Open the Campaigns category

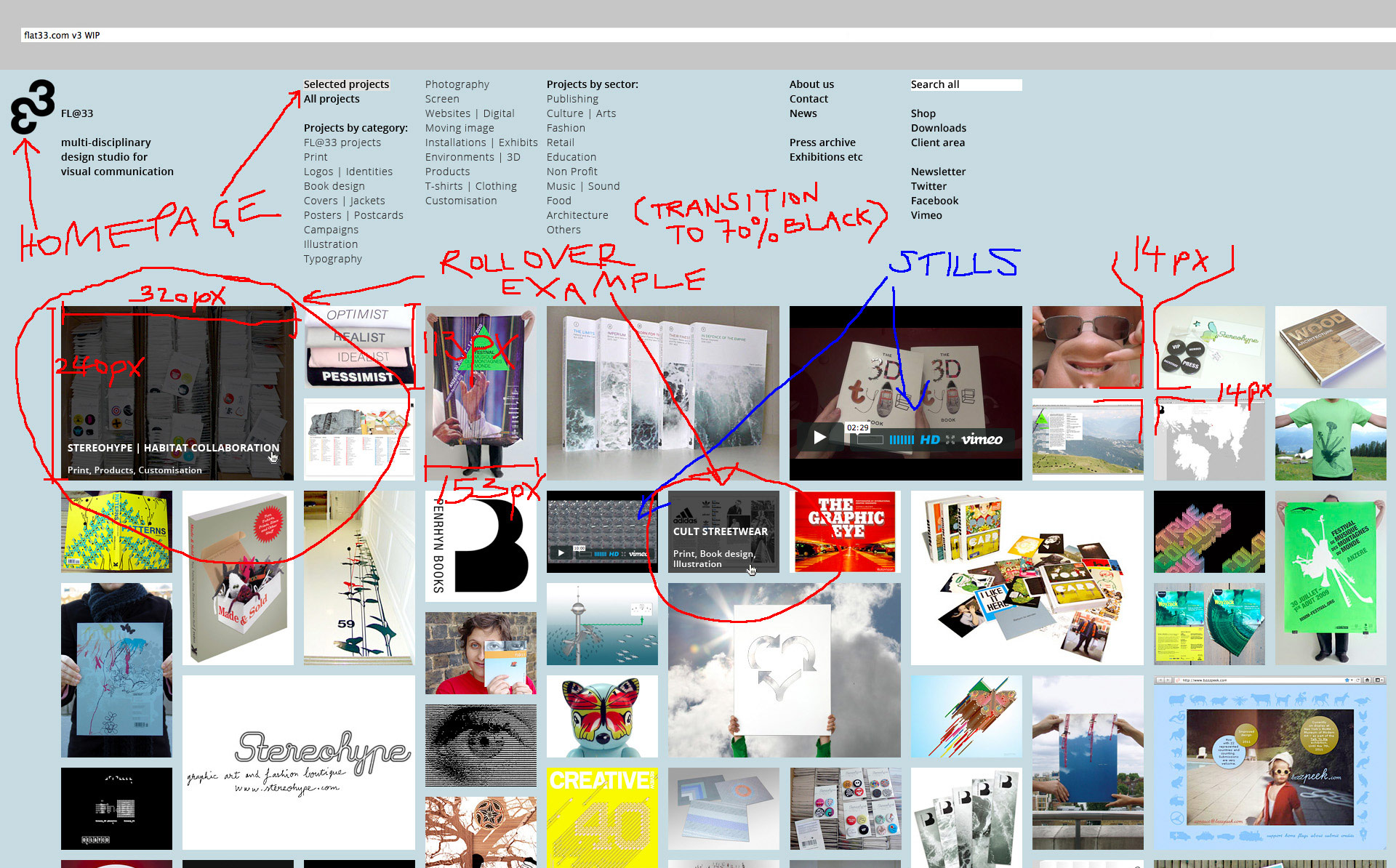coord(331,230)
